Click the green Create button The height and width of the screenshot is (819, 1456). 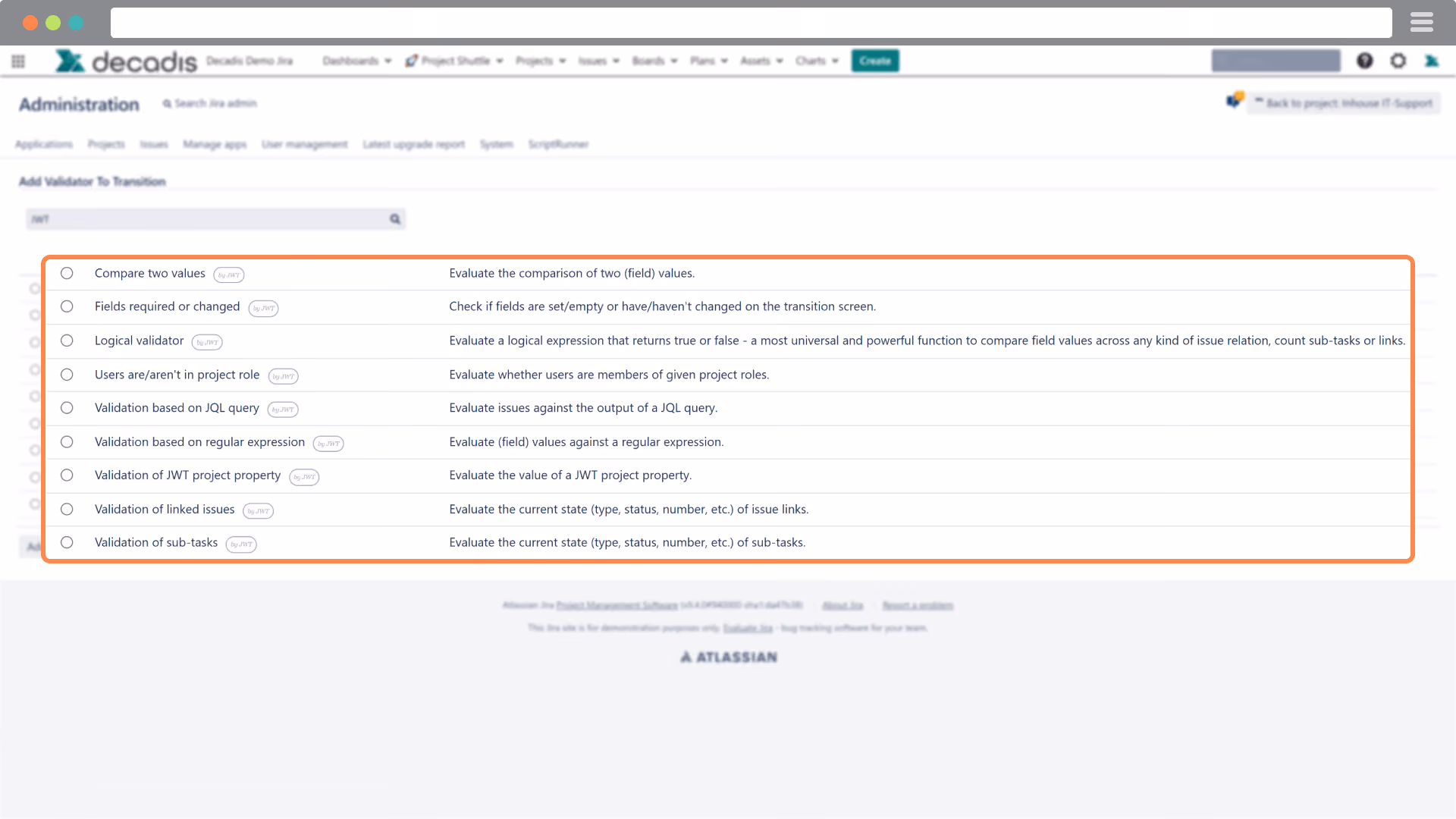[x=875, y=61]
